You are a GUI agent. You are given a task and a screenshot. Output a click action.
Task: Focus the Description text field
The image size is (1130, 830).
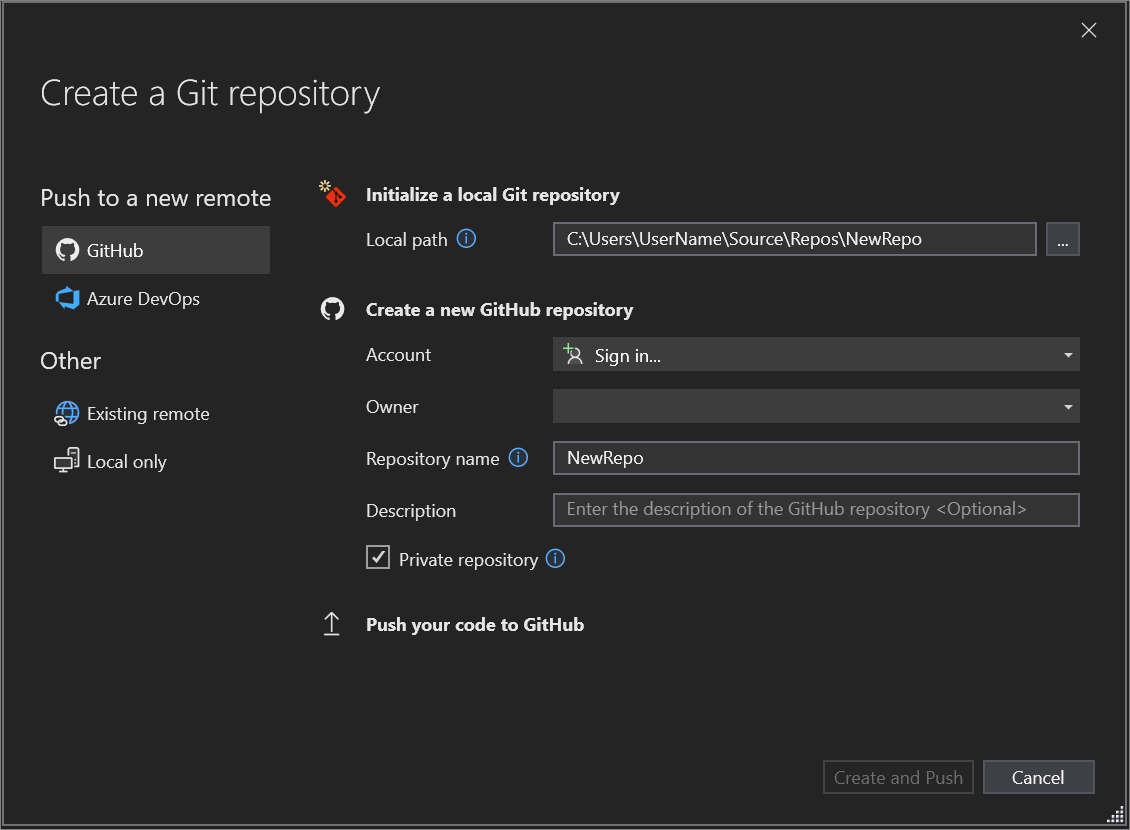[815, 510]
